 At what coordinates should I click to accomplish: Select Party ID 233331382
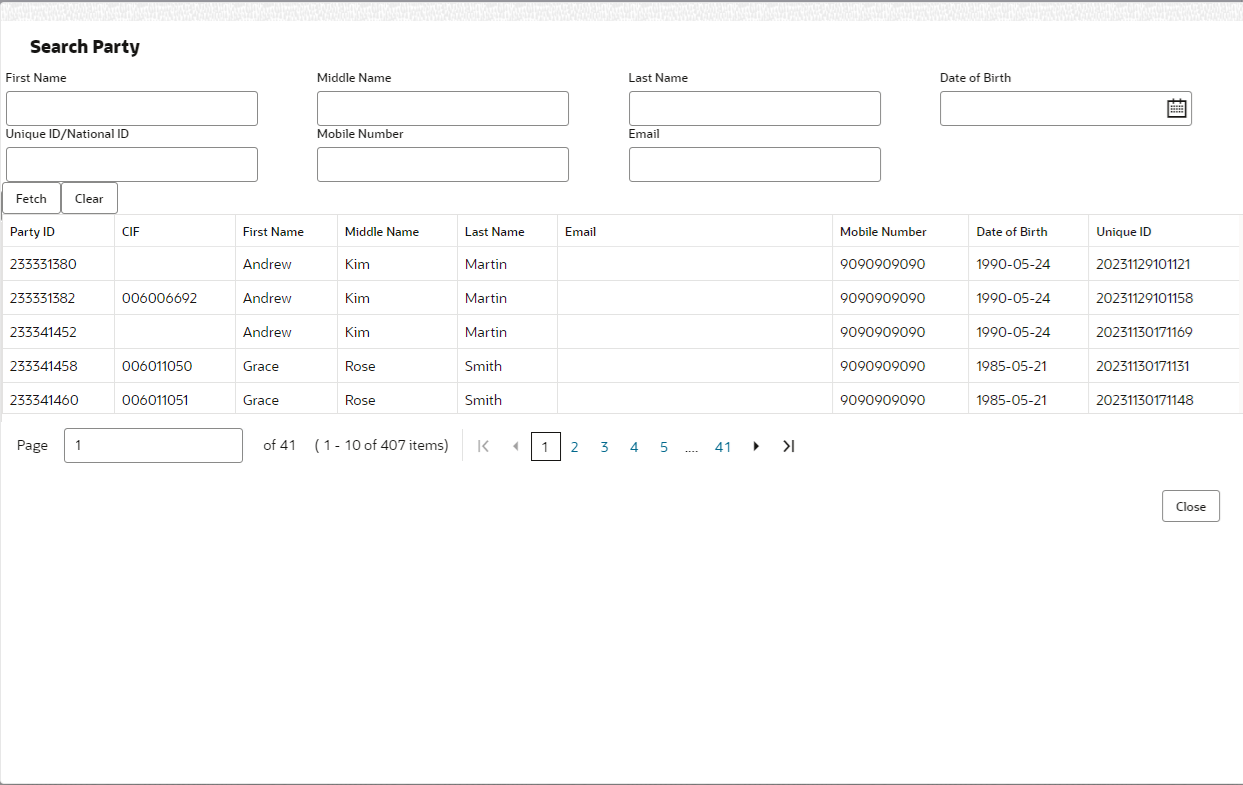point(43,298)
